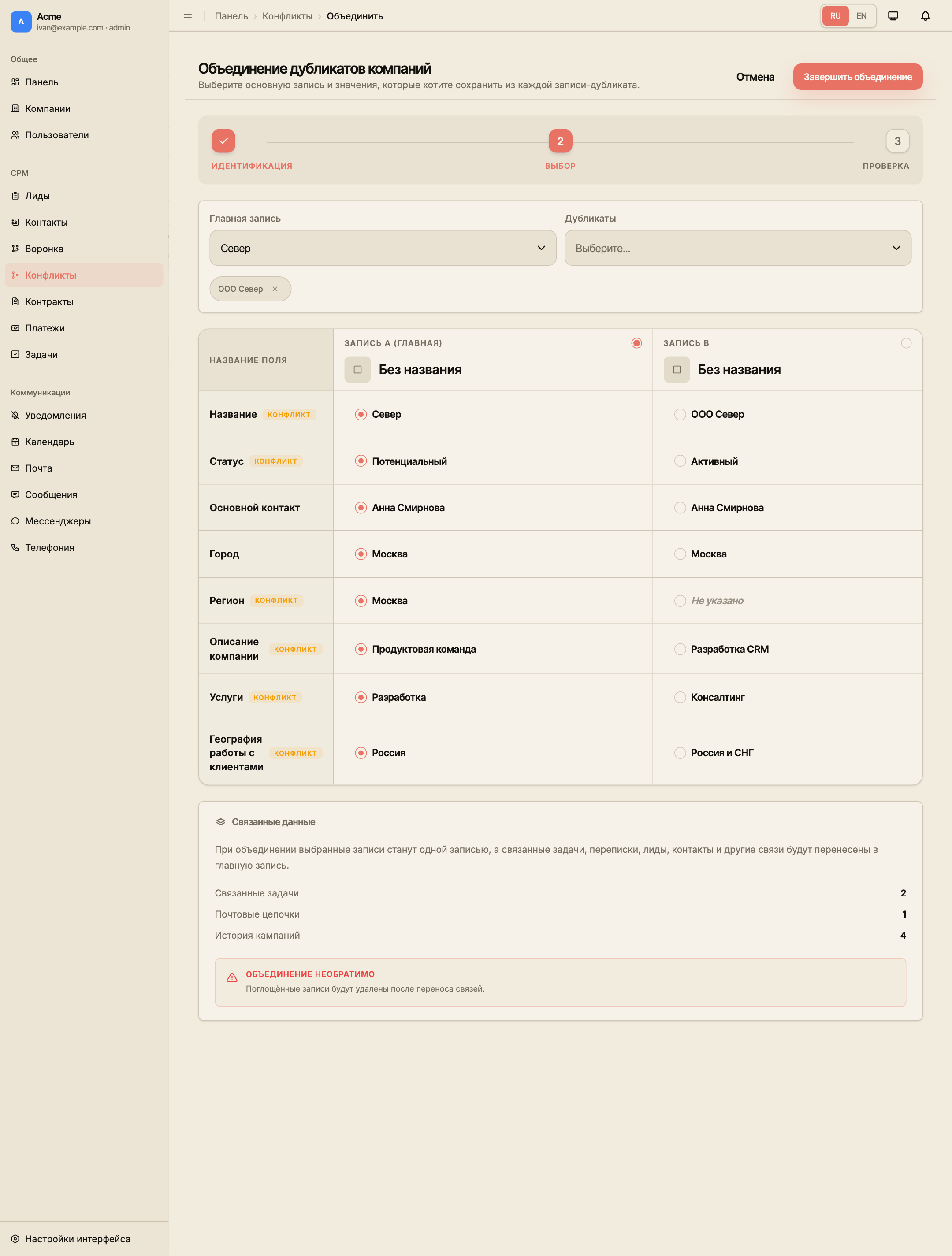Click the Acme avatar logo
This screenshot has width=952, height=1256.
[x=21, y=22]
